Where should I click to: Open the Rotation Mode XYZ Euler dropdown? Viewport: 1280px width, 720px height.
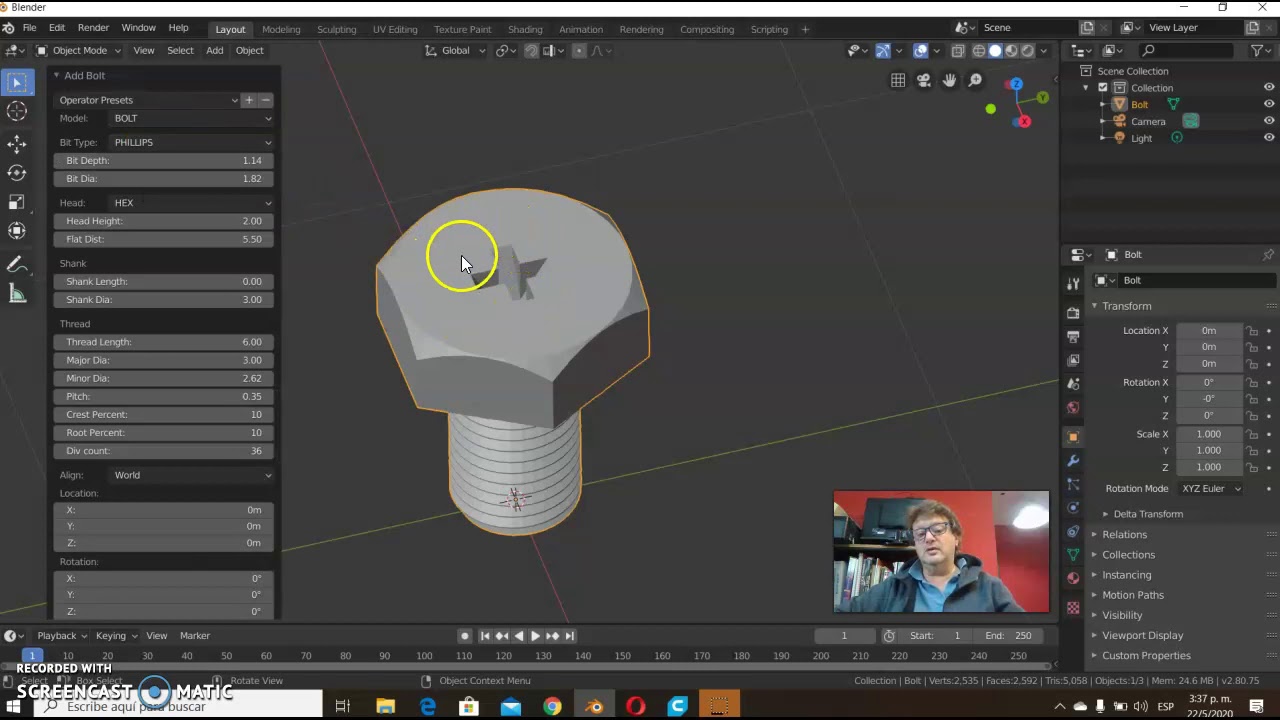pyautogui.click(x=1211, y=489)
